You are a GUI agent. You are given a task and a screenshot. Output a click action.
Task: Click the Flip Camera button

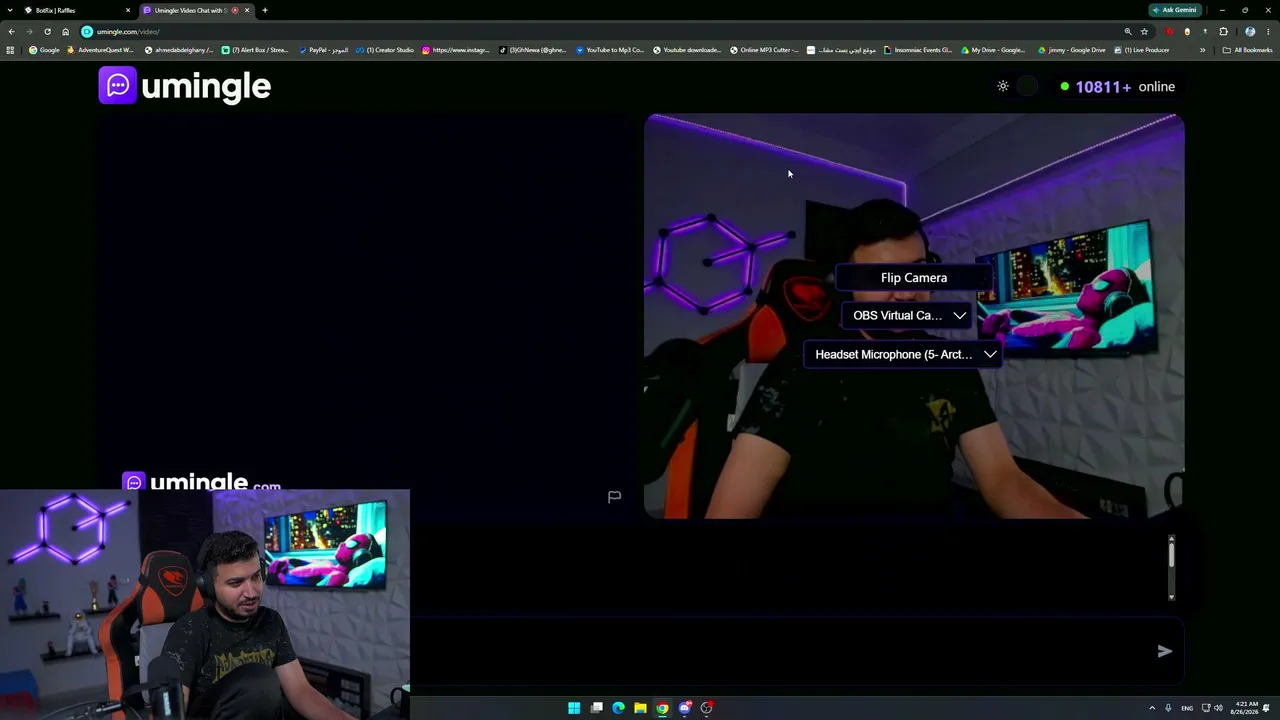(x=913, y=278)
